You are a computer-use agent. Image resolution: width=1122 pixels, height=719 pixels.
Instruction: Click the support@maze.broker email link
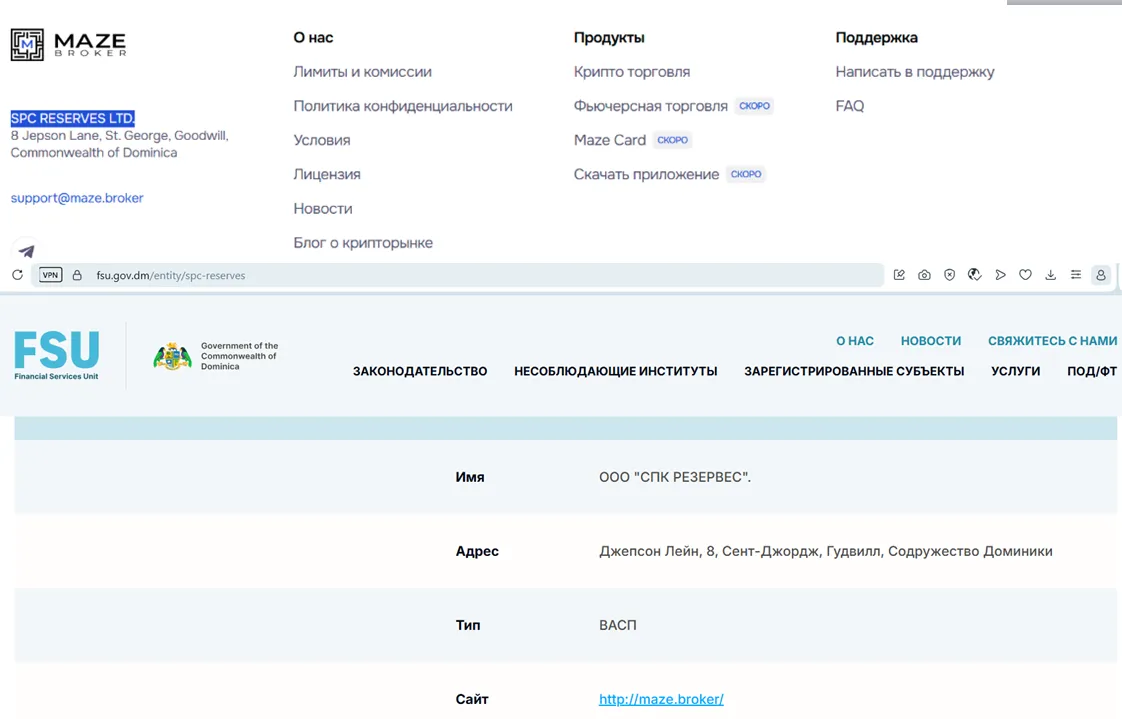coord(77,198)
